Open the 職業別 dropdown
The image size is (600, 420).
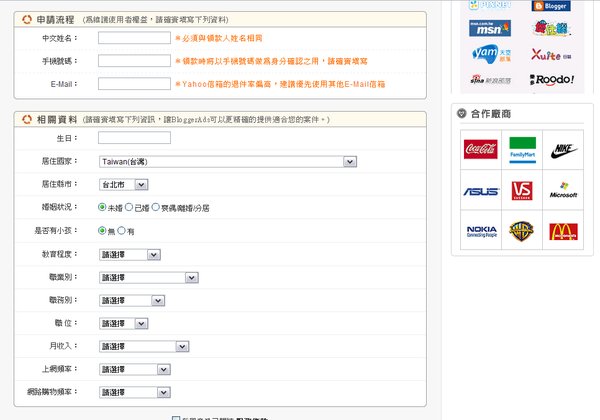(149, 278)
